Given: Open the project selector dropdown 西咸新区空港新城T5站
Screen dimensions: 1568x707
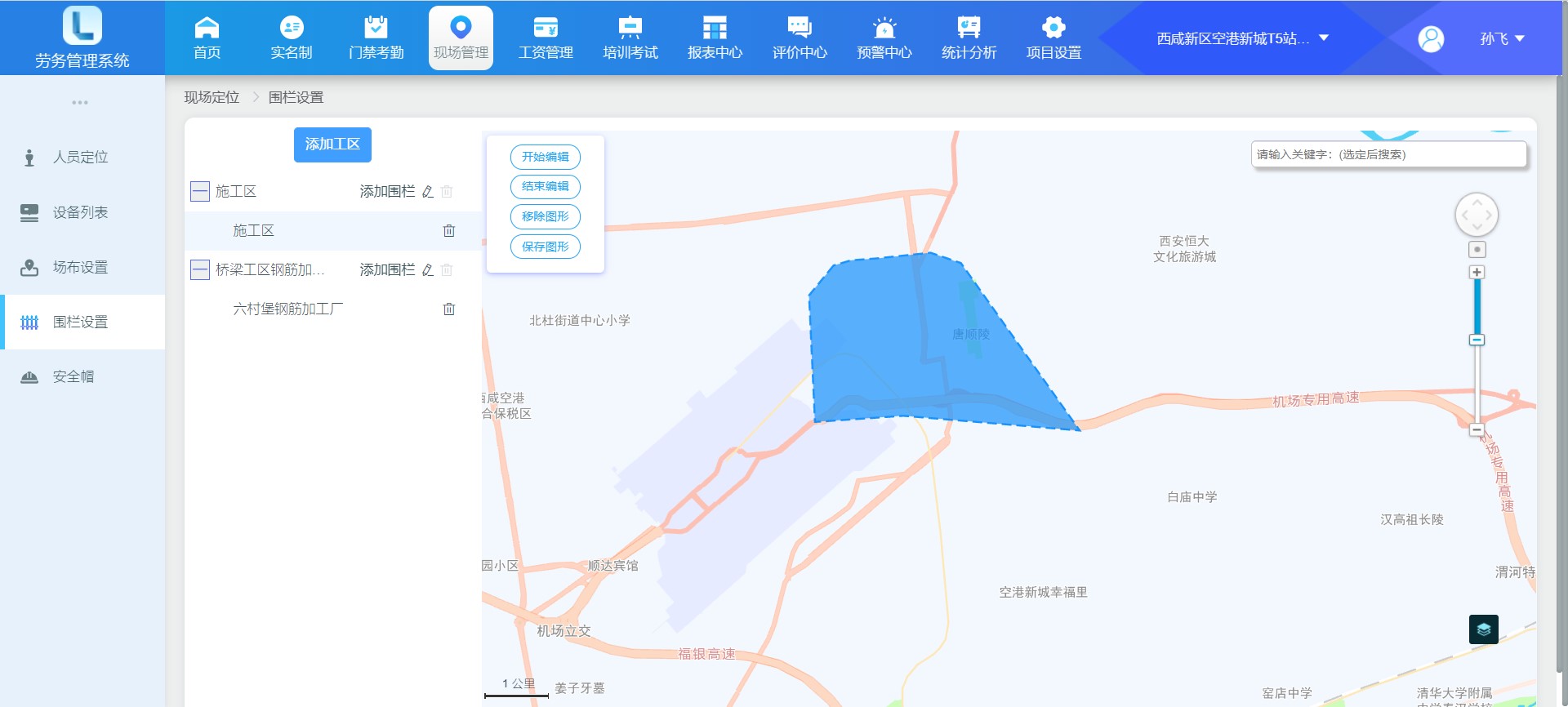Looking at the screenshot, I should pyautogui.click(x=1242, y=38).
